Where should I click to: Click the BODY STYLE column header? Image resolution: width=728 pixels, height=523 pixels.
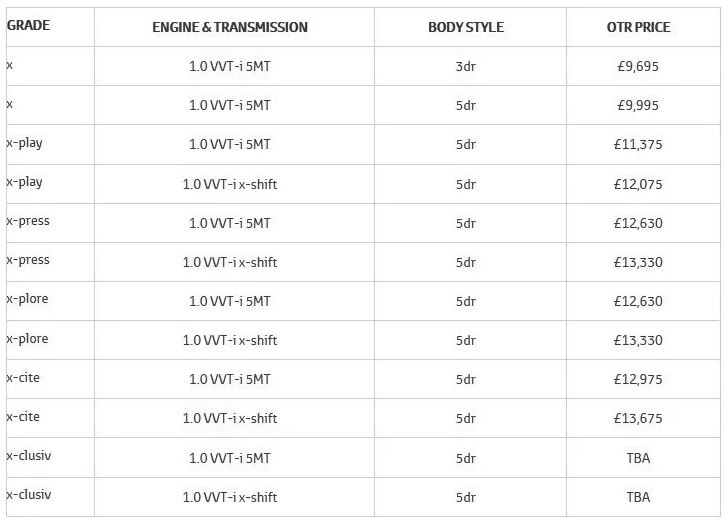pyautogui.click(x=466, y=27)
